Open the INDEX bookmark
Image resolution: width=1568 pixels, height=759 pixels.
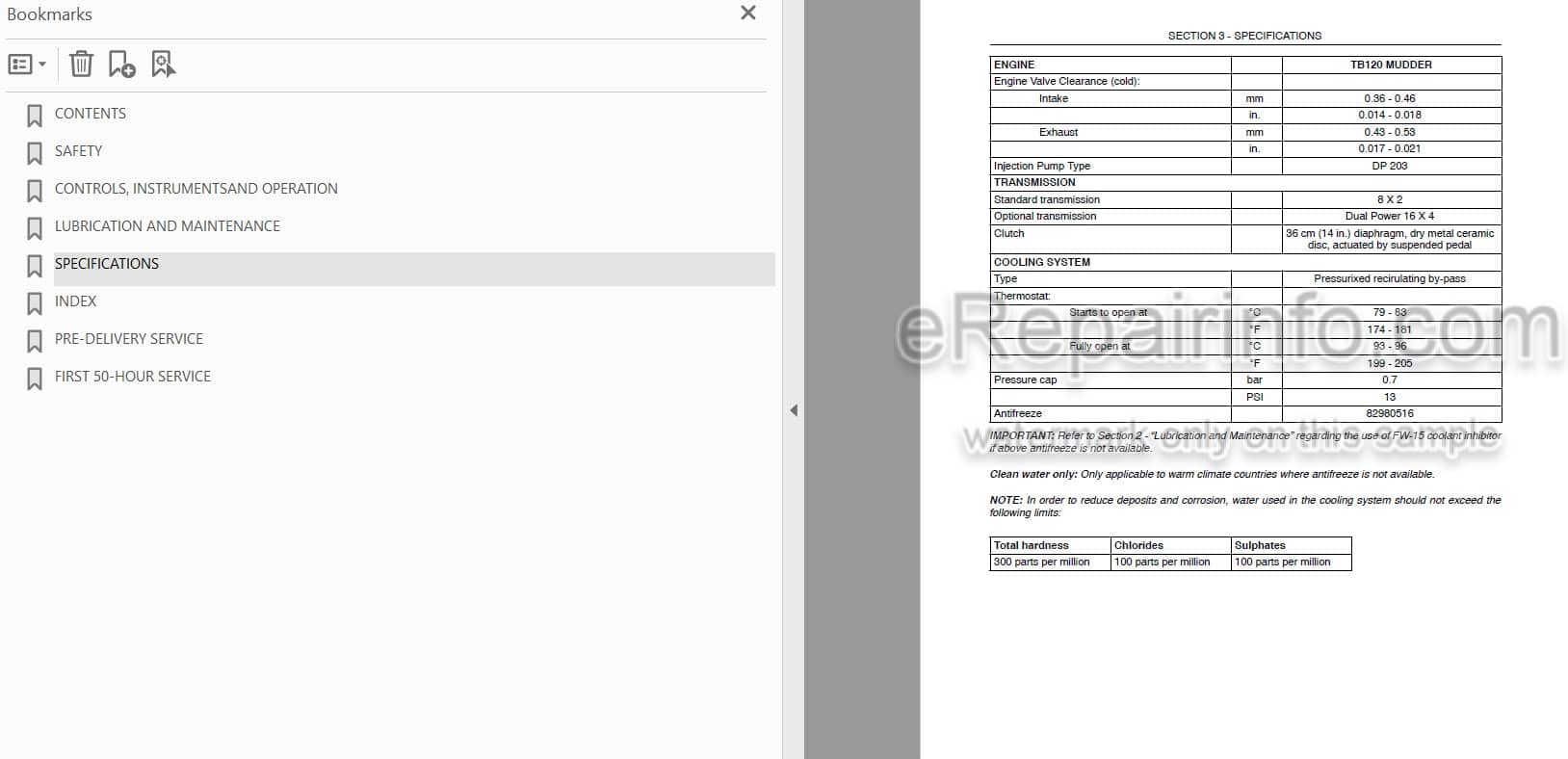point(75,301)
